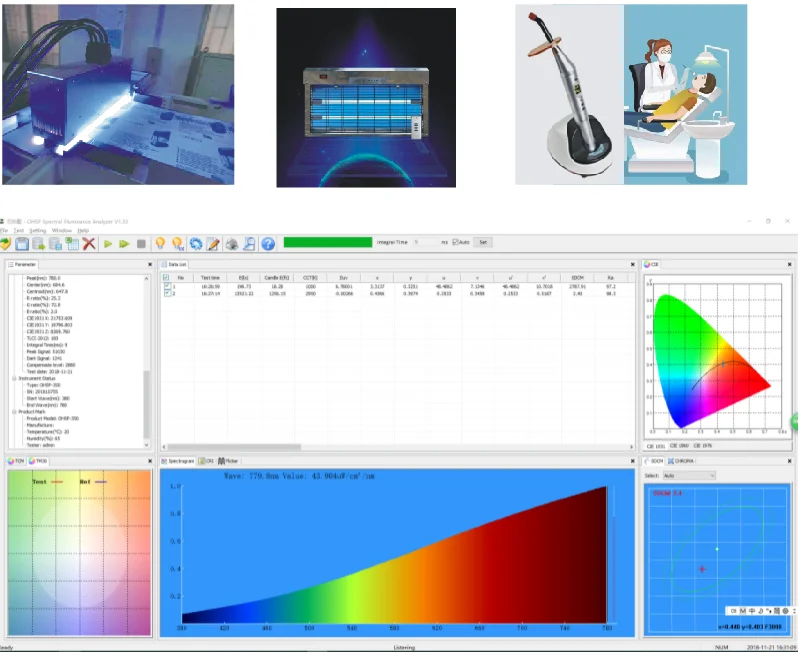Click Data List horizontal scroll right arrow
Viewport: 802px width, 655px height.
(x=631, y=447)
